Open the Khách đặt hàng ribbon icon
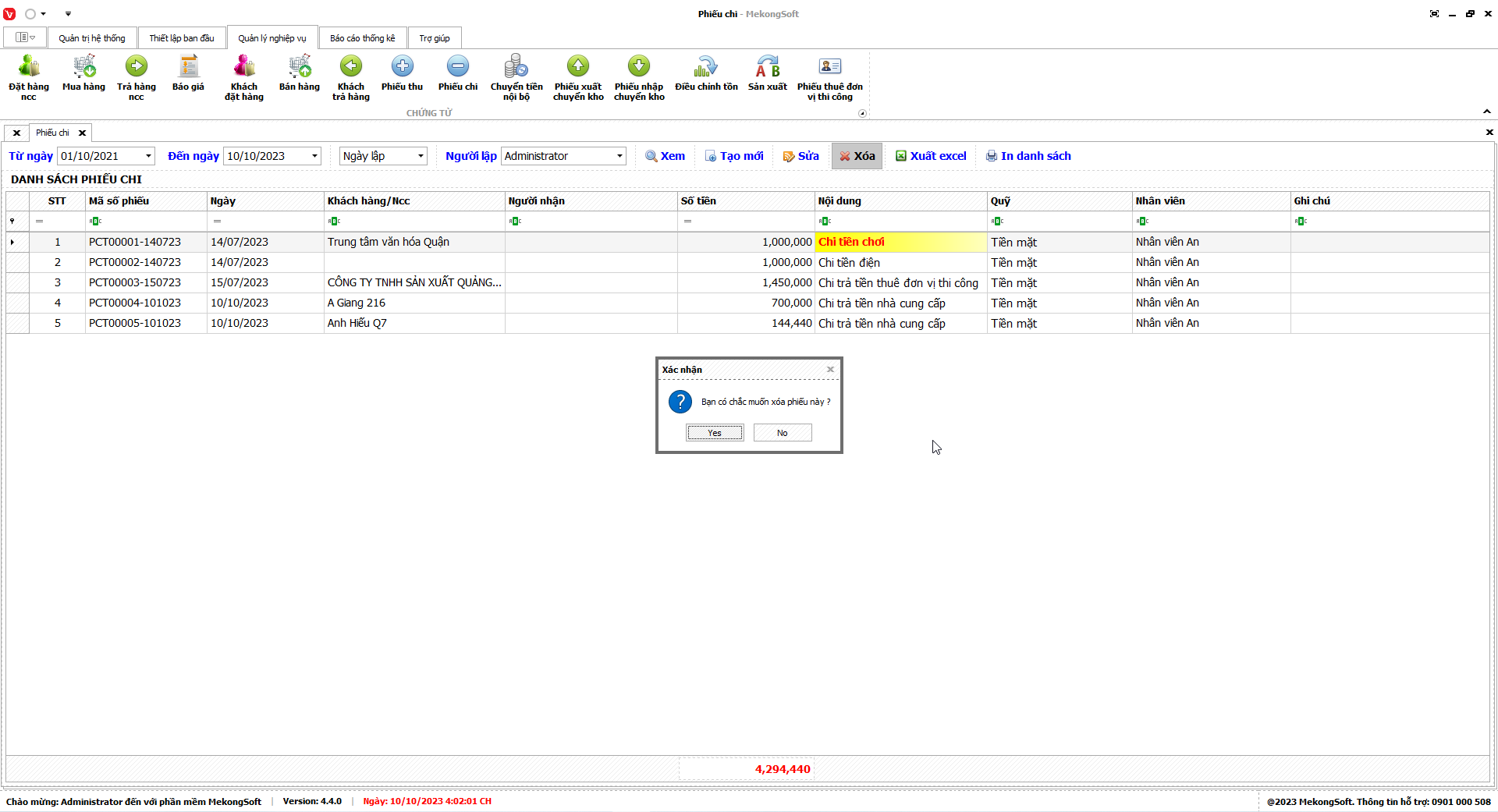Viewport: 1498px width, 812px height. click(x=244, y=77)
